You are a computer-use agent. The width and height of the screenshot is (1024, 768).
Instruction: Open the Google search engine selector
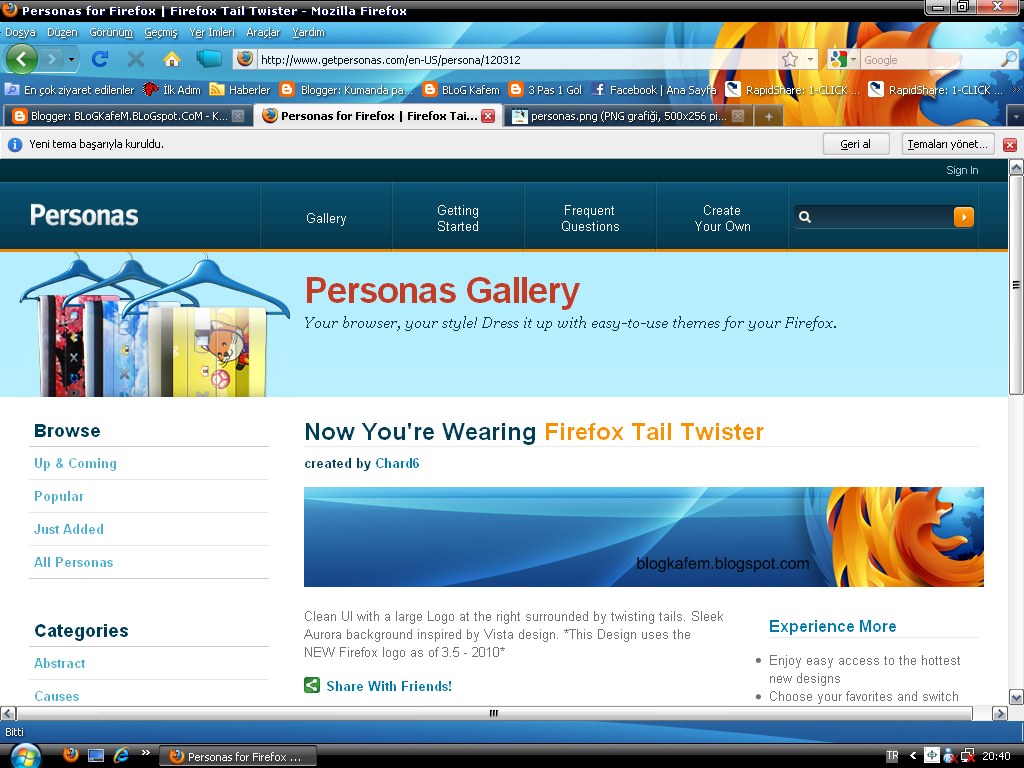843,59
